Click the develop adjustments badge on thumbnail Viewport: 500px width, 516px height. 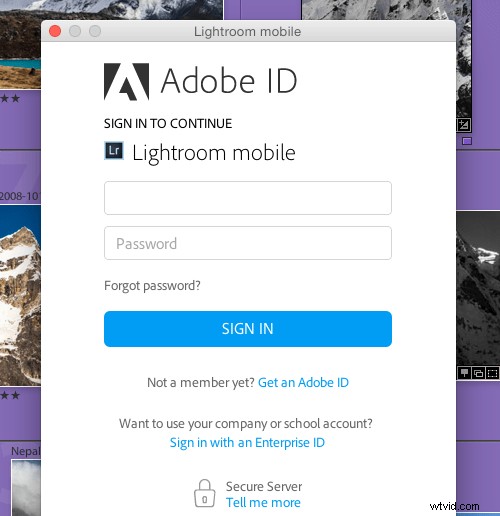[x=464, y=125]
